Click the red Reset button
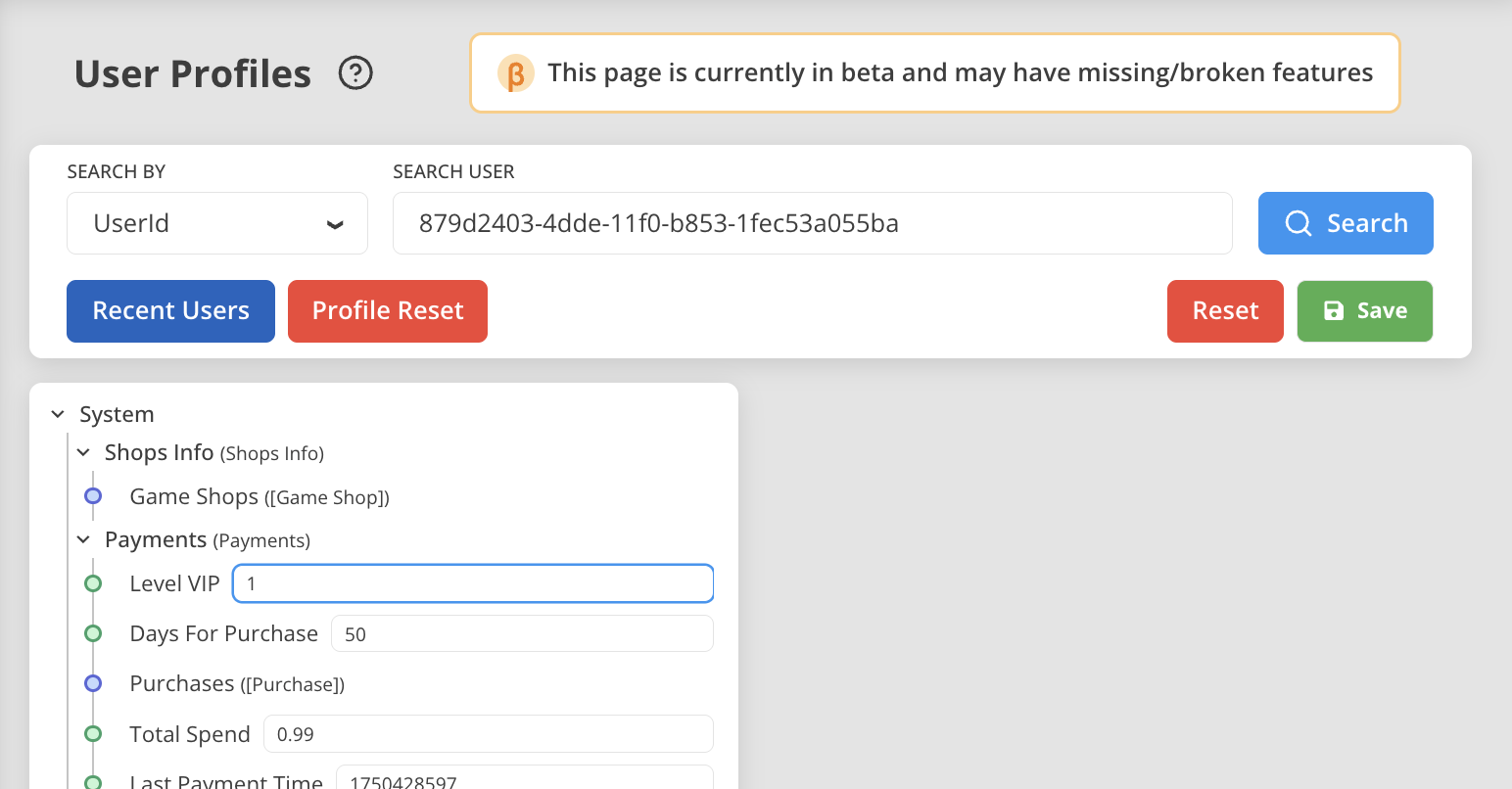The height and width of the screenshot is (789, 1512). point(1224,311)
